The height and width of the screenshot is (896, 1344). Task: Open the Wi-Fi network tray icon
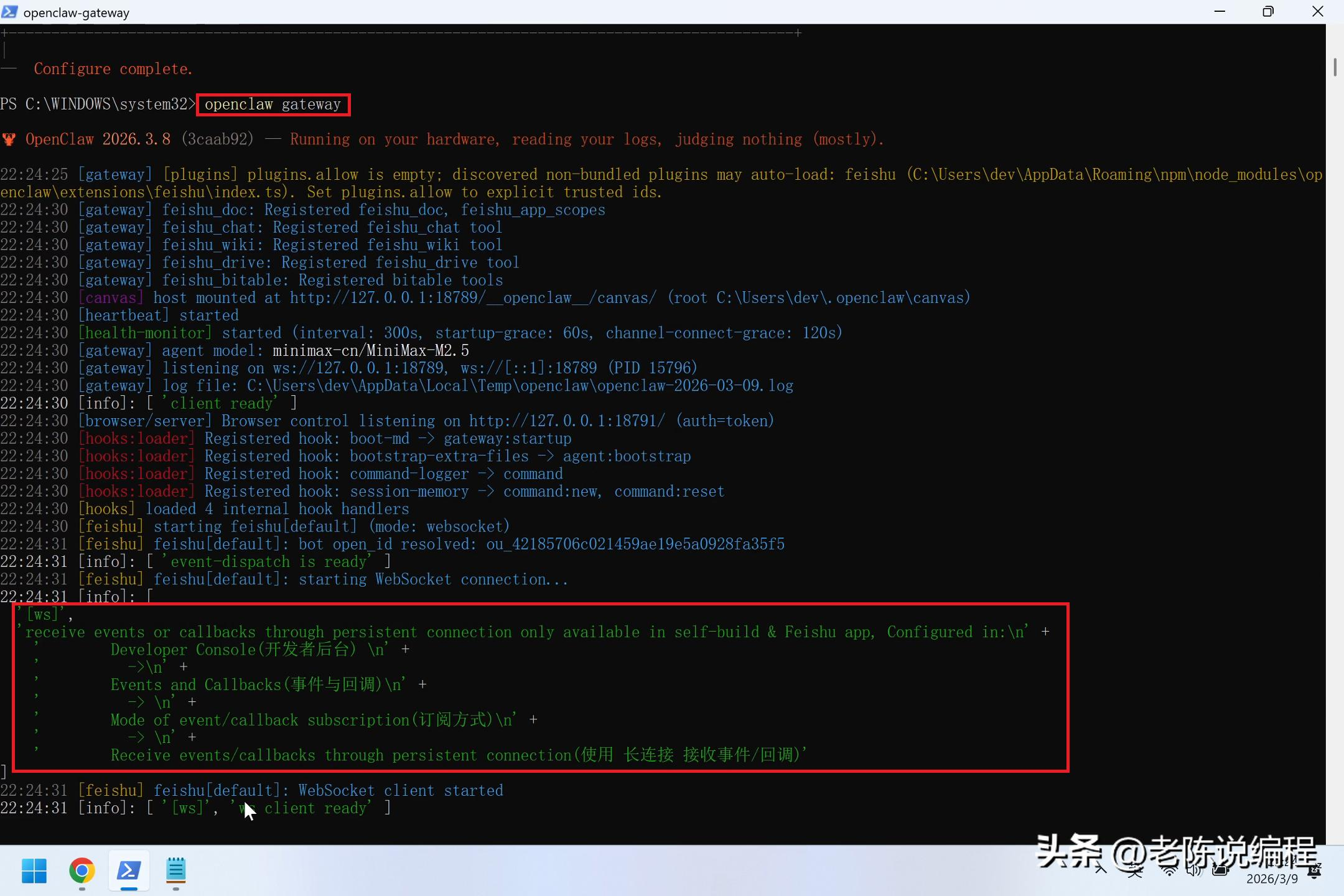pos(1169,870)
